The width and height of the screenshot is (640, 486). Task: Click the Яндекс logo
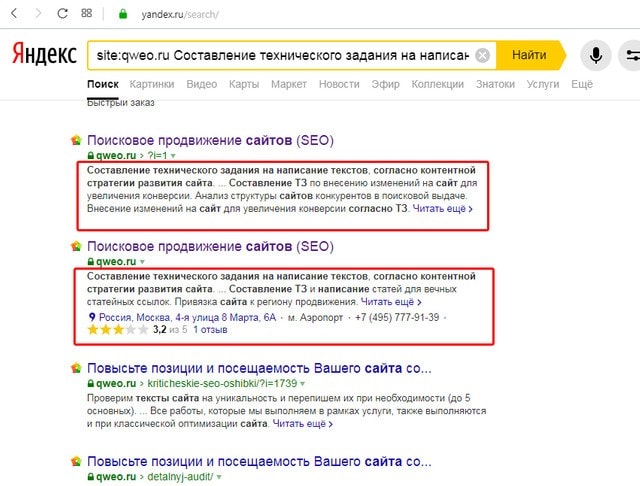point(43,55)
